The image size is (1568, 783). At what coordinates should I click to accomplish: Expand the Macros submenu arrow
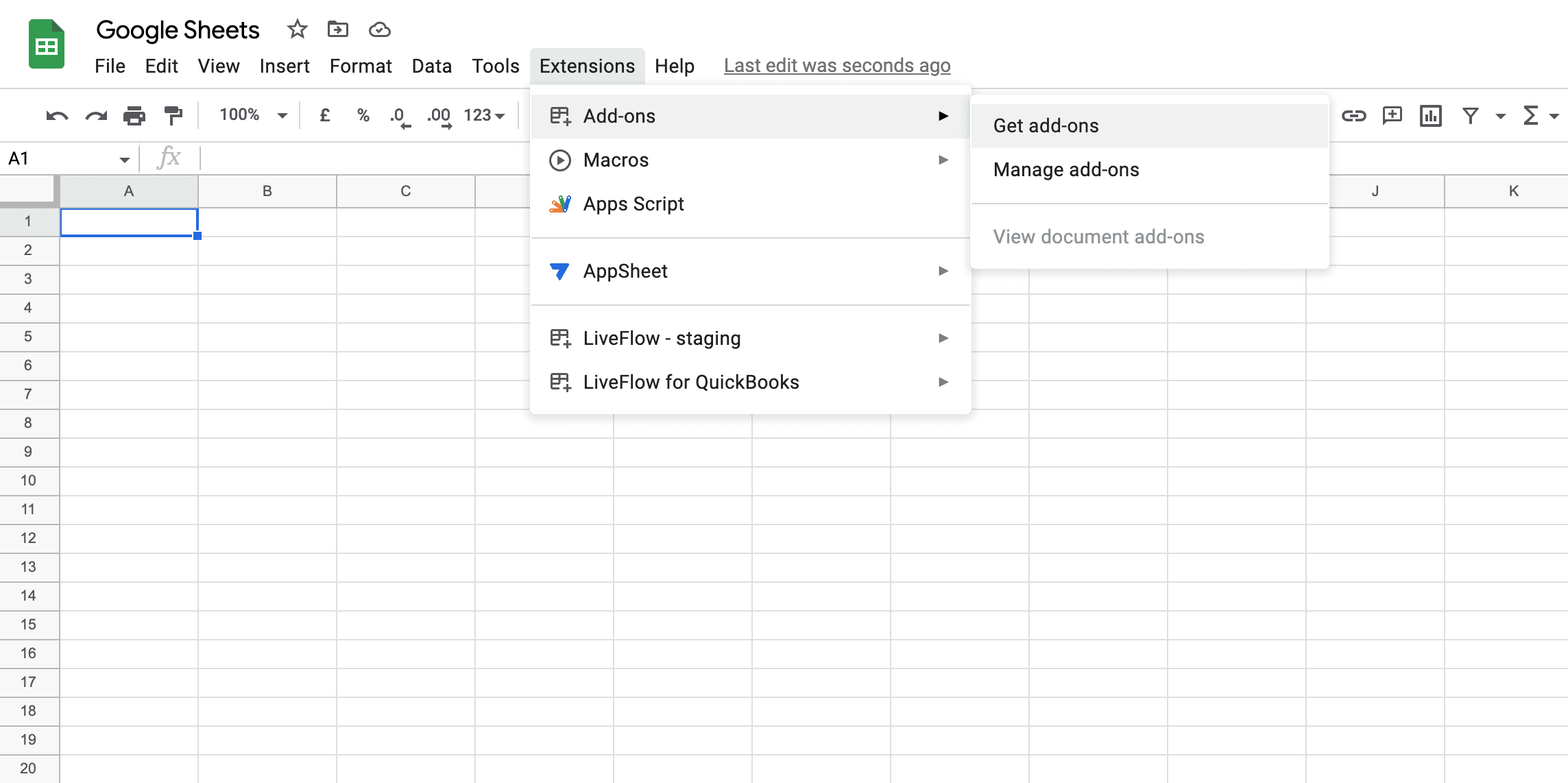tap(943, 160)
